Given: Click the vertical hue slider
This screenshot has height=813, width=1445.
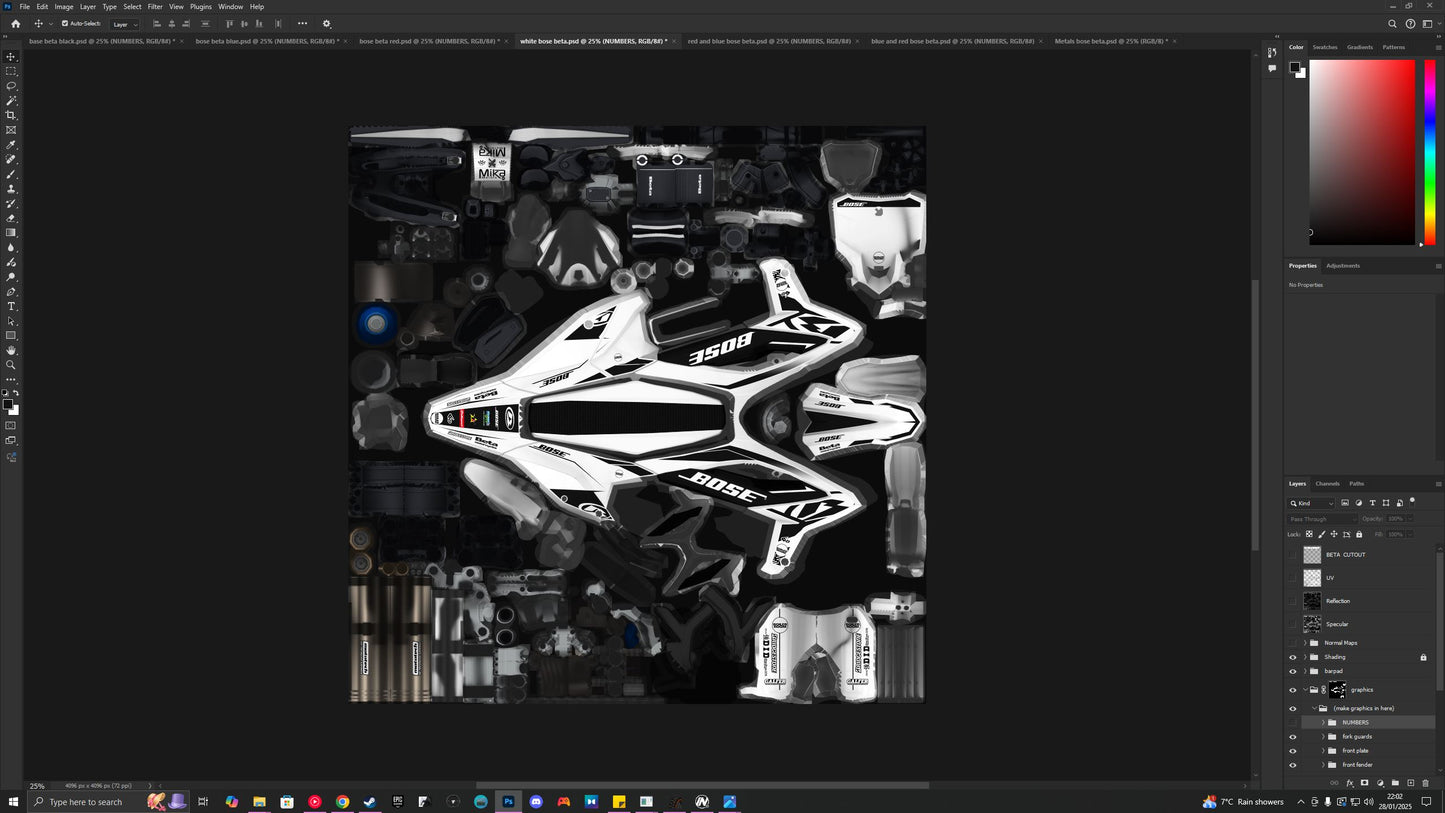Looking at the screenshot, I should click(1430, 152).
